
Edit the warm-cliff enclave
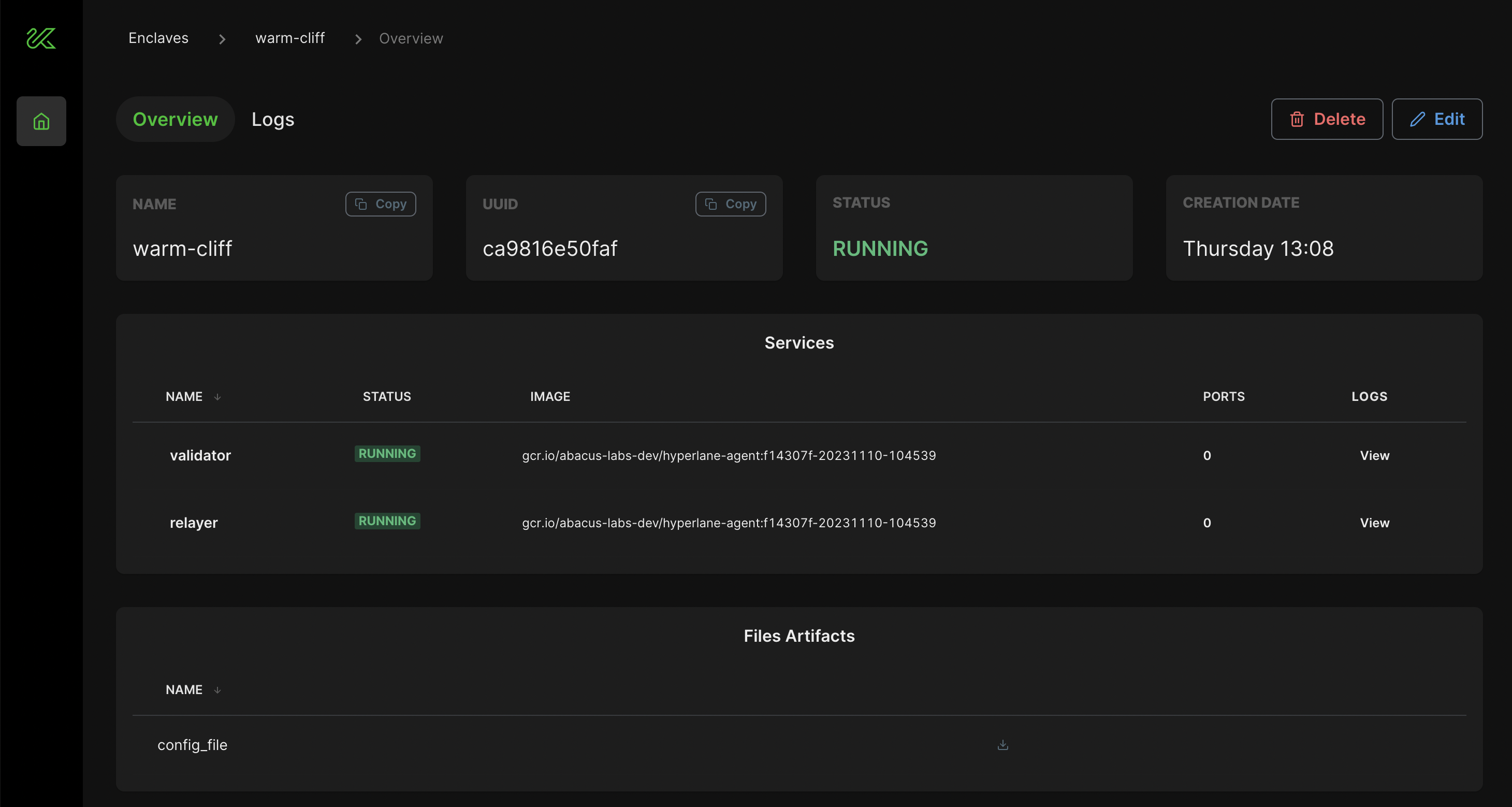1437,119
